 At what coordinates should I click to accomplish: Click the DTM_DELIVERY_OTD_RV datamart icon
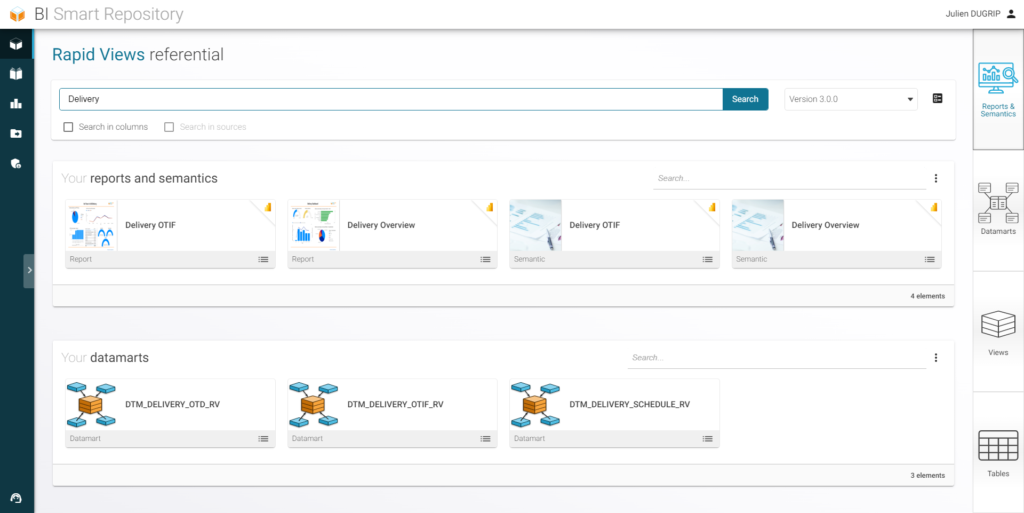(91, 405)
